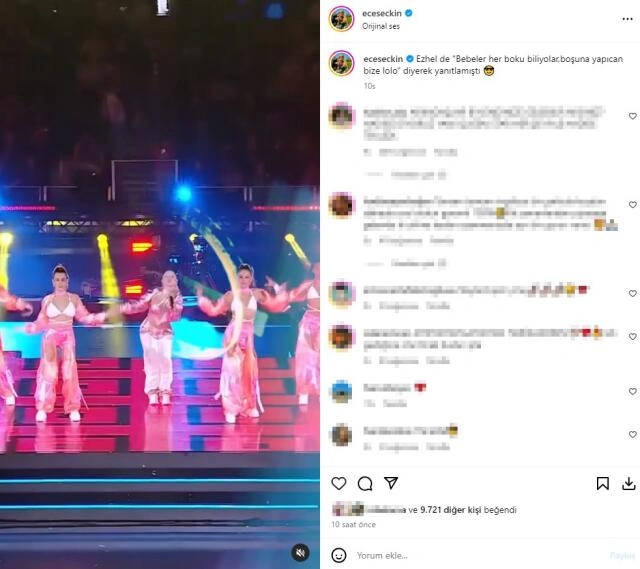Like the last comment in the list
640x569 pixels.
pyautogui.click(x=632, y=434)
